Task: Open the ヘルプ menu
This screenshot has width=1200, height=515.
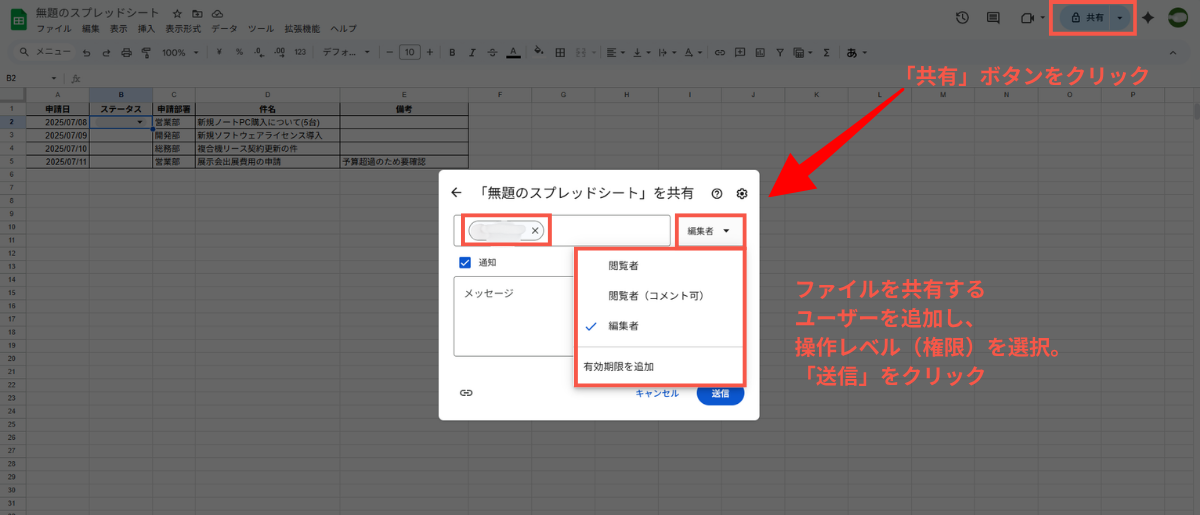Action: coord(343,29)
